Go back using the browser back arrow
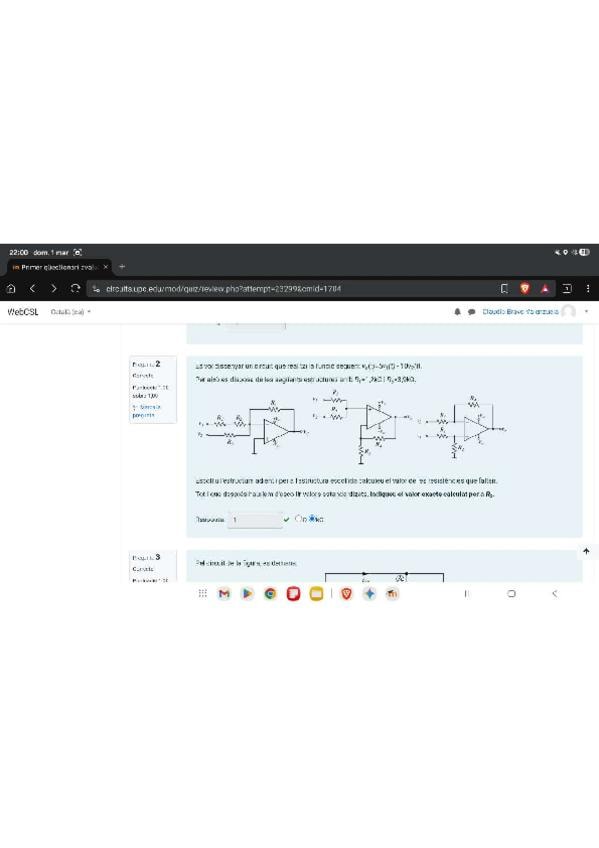This screenshot has width=599, height=848. tap(32, 289)
